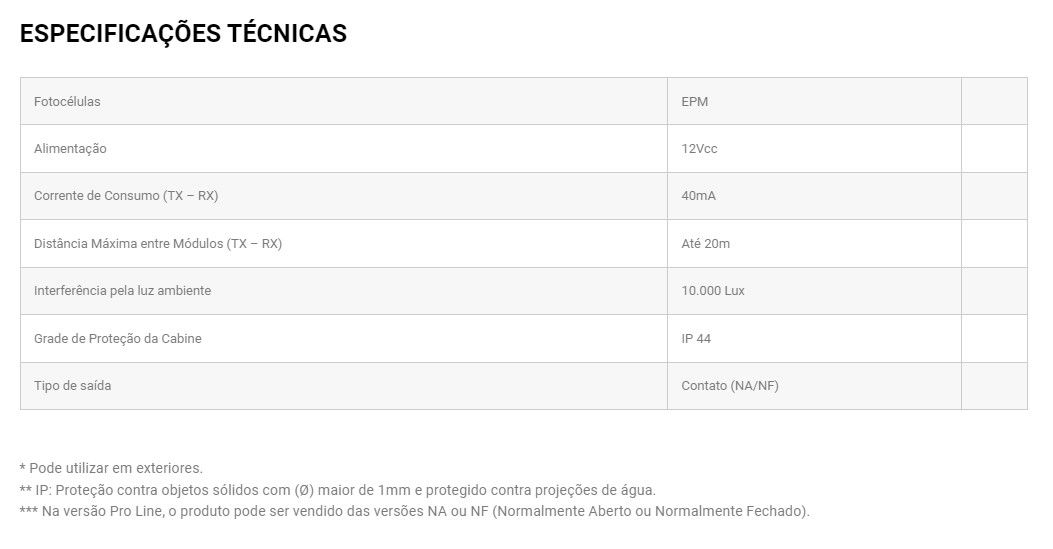Click the 'Na versão Pro Line' footnote
Image resolution: width=1053 pixels, height=549 pixels.
pos(415,512)
